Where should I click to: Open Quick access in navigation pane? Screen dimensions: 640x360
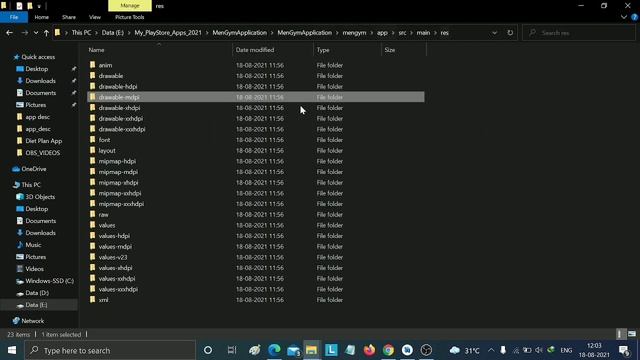tap(38, 57)
